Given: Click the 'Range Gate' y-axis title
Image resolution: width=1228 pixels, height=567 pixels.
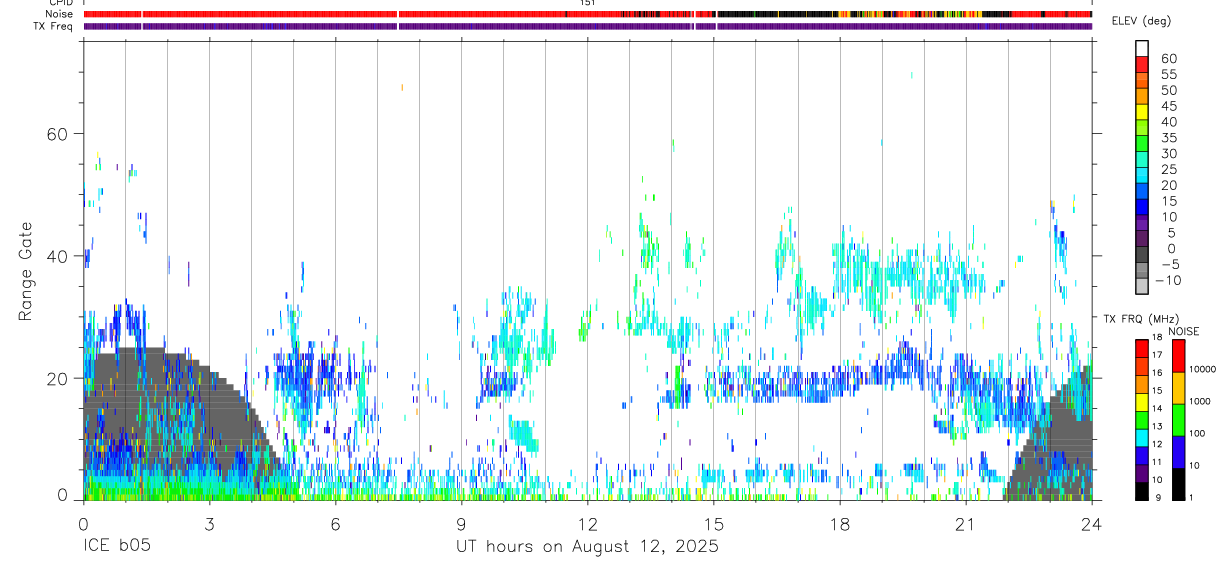Looking at the screenshot, I should 27,271.
